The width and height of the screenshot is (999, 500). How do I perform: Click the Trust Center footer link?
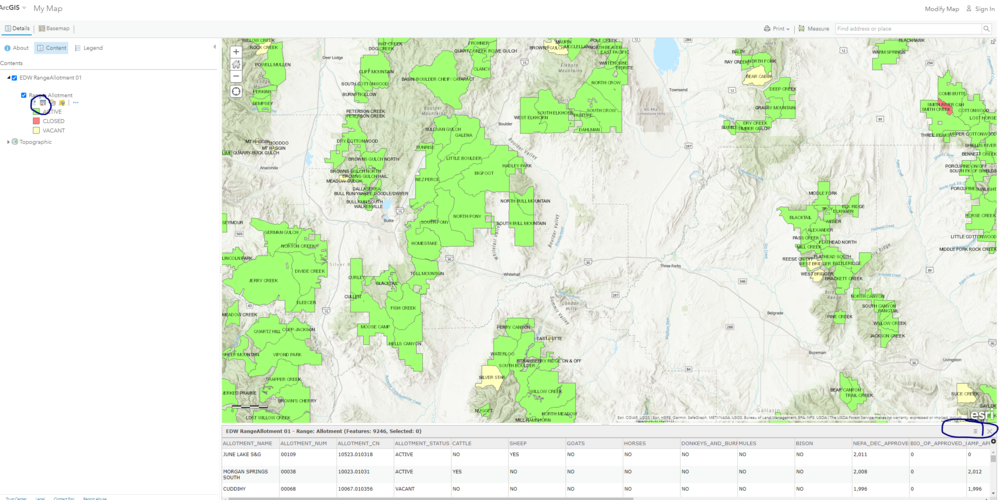[16, 498]
